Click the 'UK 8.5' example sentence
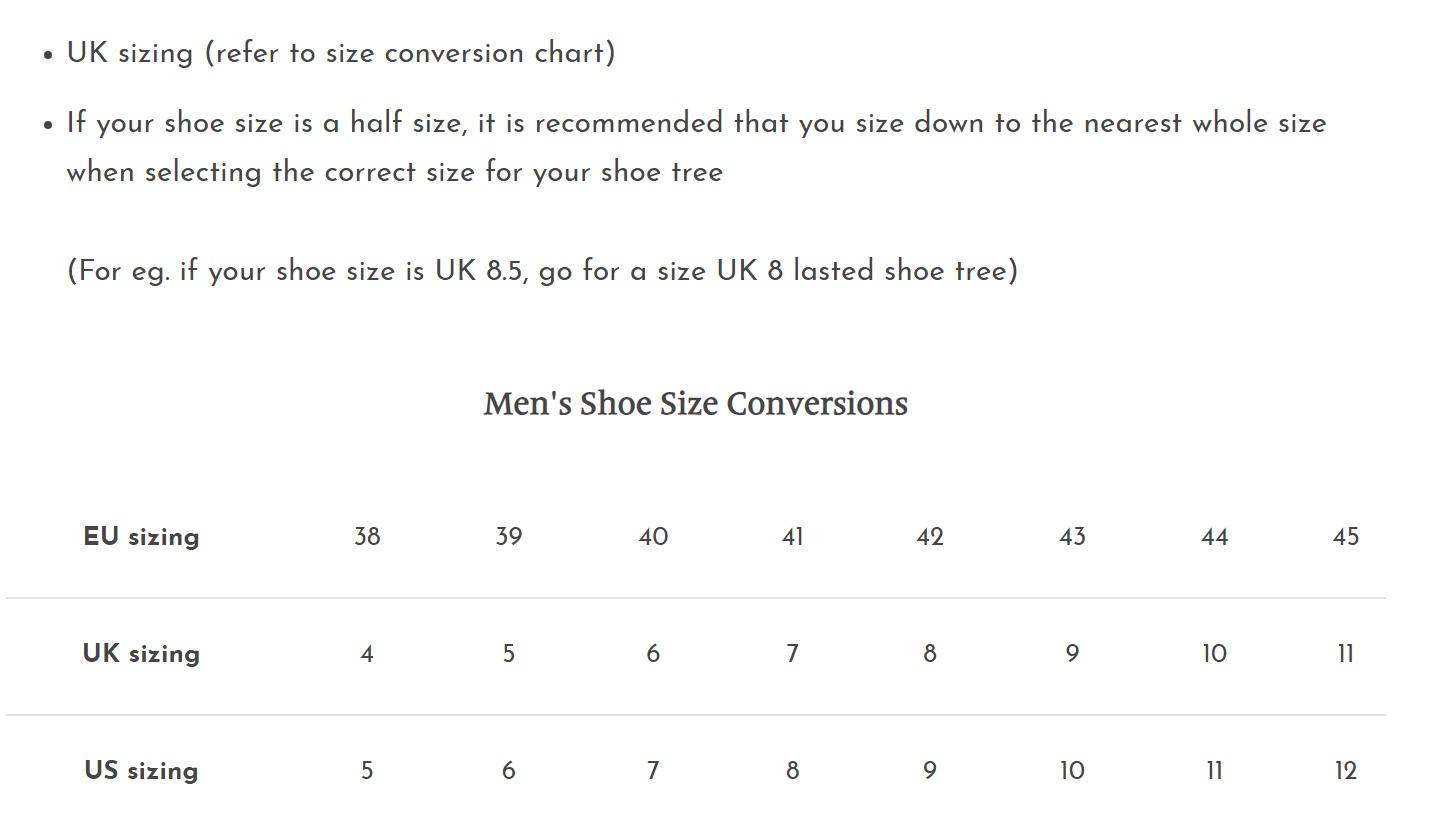The width and height of the screenshot is (1431, 826). click(542, 271)
